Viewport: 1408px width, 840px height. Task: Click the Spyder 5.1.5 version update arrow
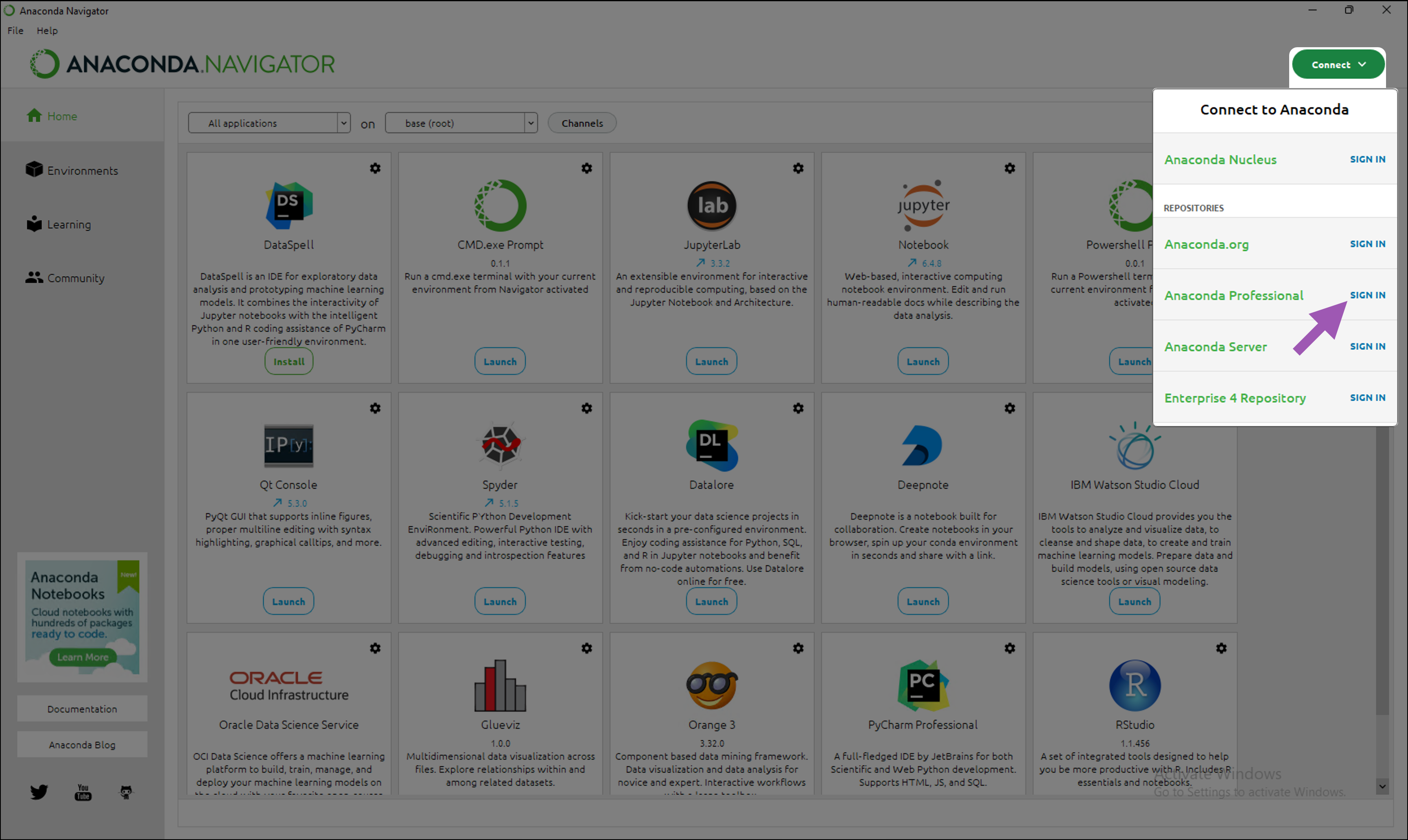tap(489, 503)
